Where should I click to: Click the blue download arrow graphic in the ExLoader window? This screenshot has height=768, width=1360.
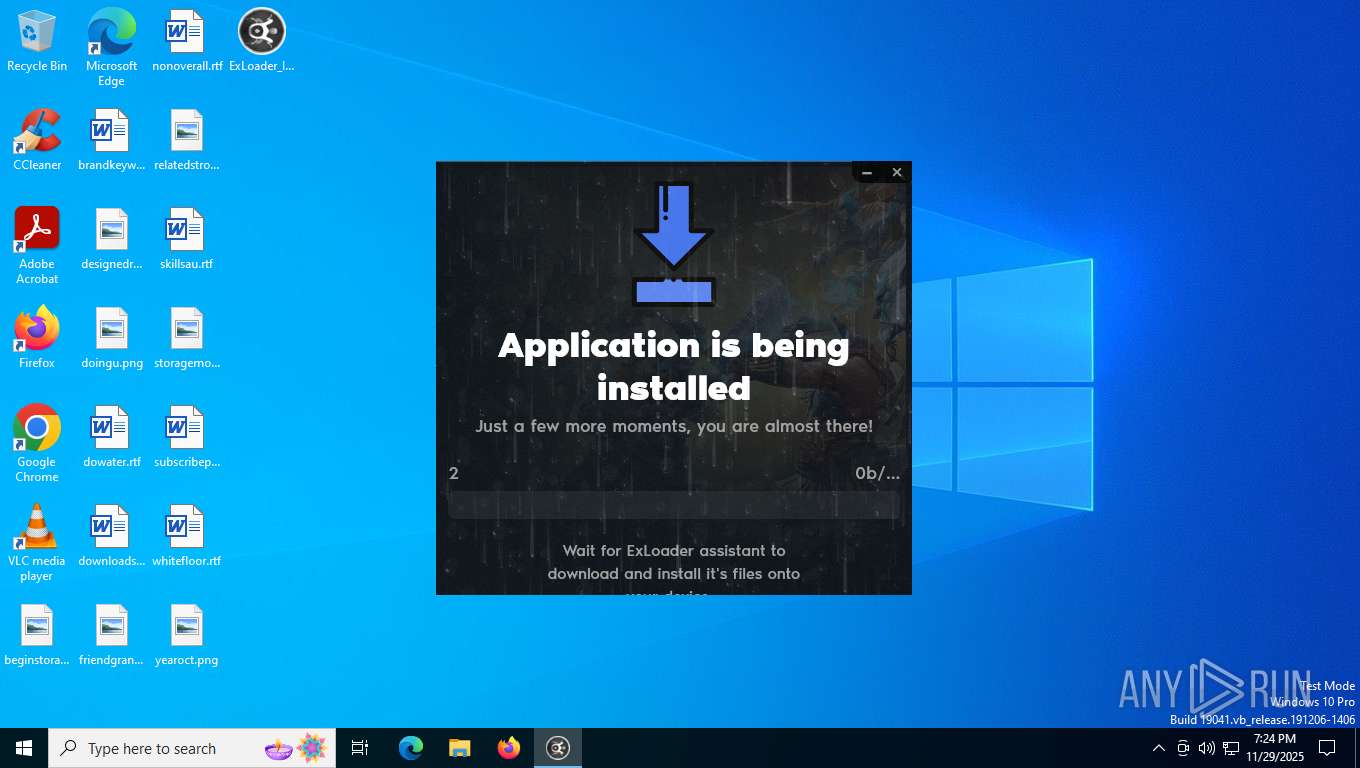(674, 243)
